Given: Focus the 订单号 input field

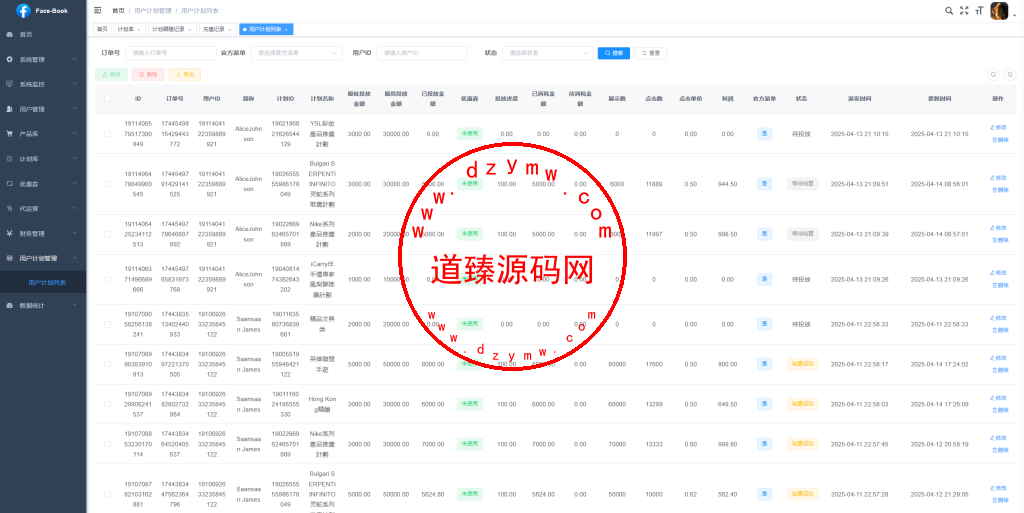Looking at the screenshot, I should pyautogui.click(x=170, y=53).
